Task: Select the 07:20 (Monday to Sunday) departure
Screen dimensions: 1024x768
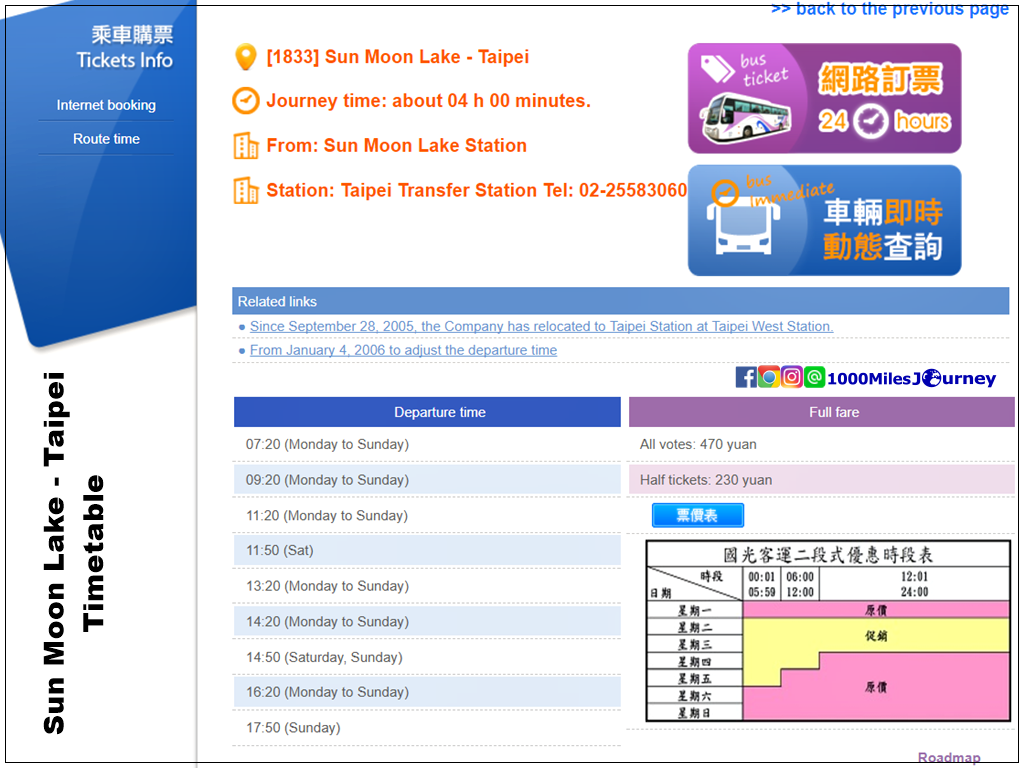Action: pyautogui.click(x=427, y=445)
